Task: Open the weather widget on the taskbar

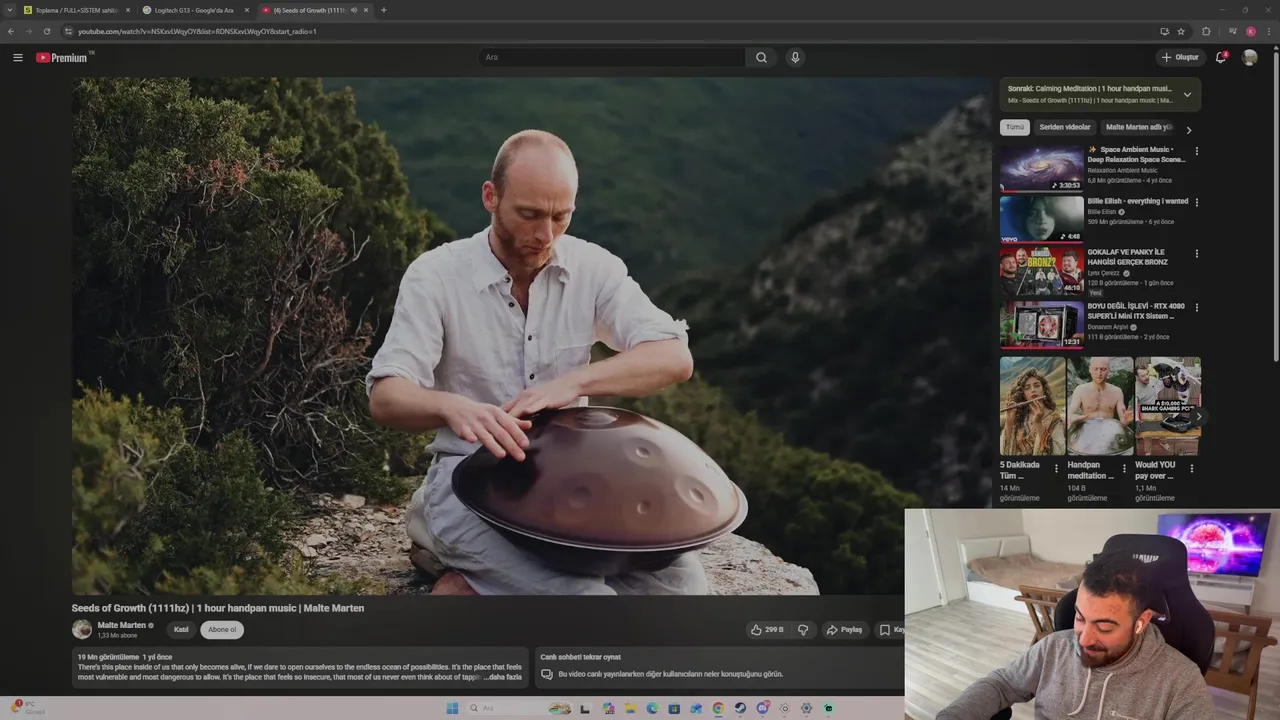Action: coord(27,708)
